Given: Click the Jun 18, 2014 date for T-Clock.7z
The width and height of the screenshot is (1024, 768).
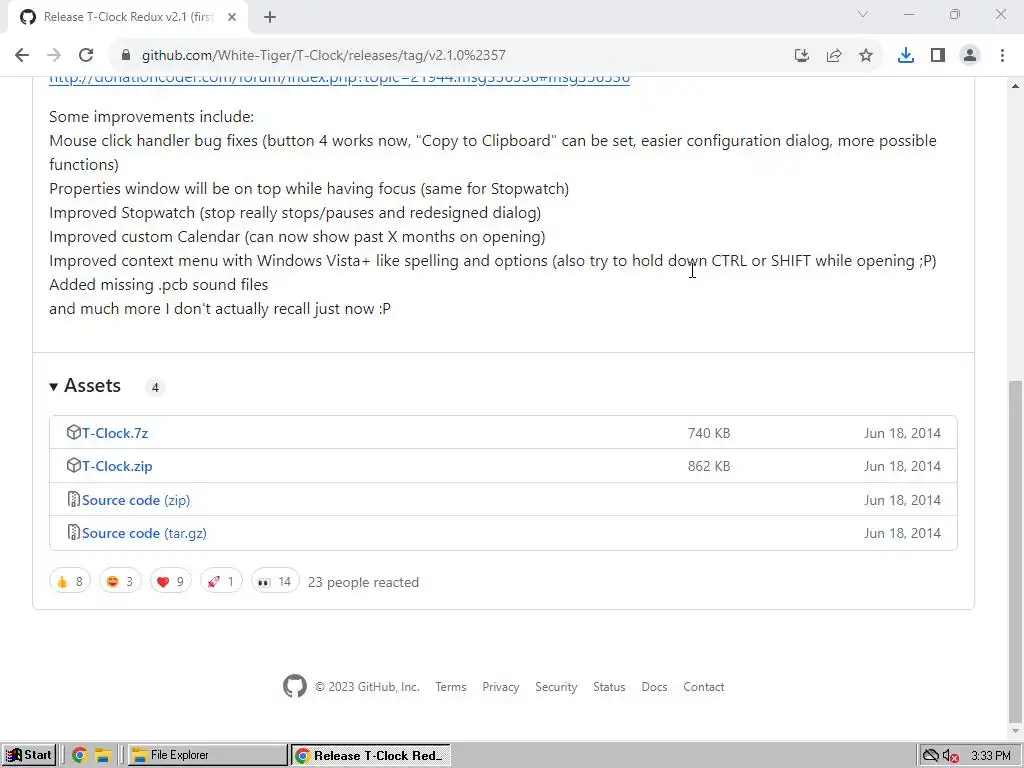Looking at the screenshot, I should click(902, 433).
